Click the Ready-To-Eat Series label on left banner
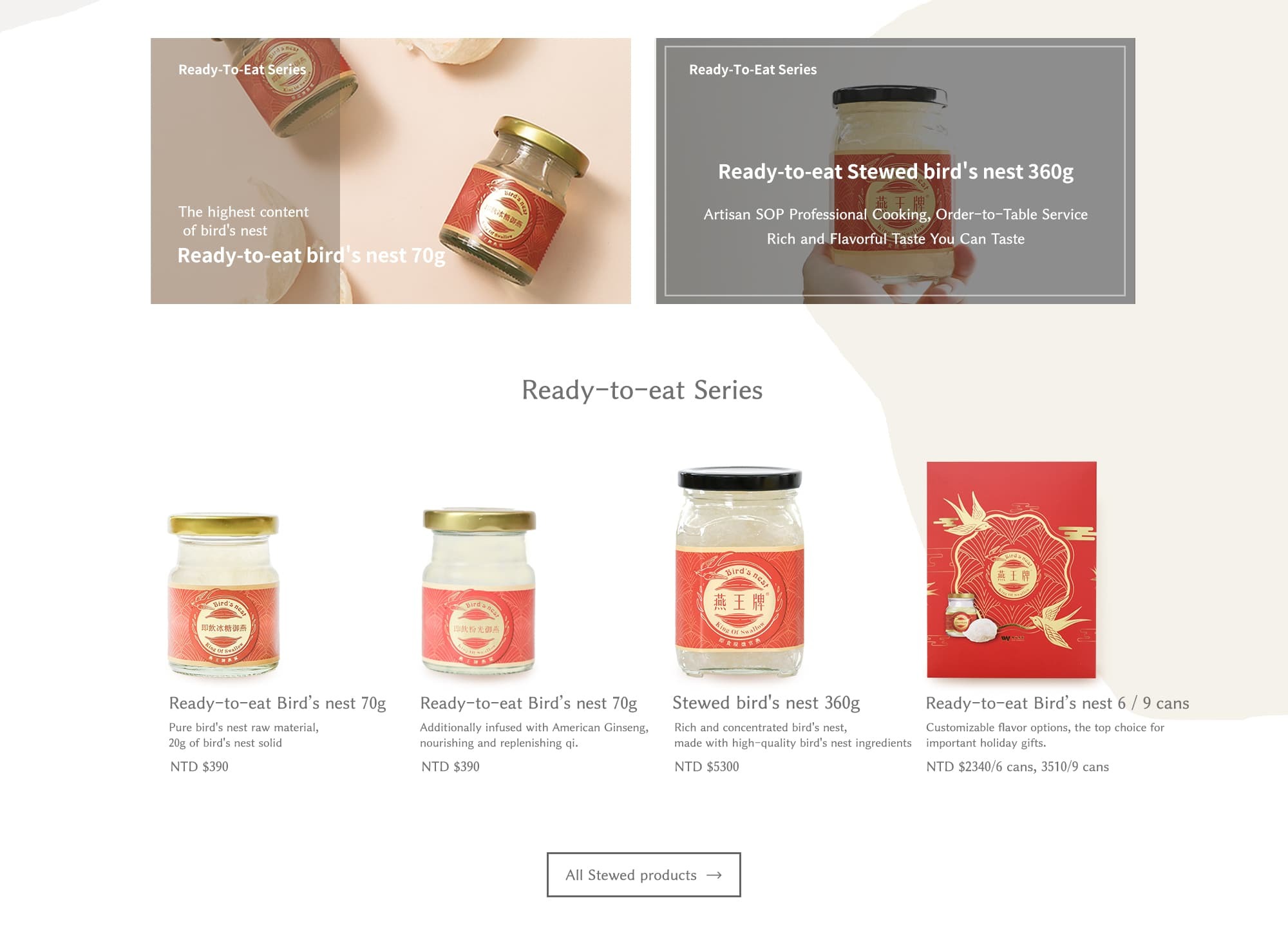This screenshot has width=1288, height=925. pos(242,70)
